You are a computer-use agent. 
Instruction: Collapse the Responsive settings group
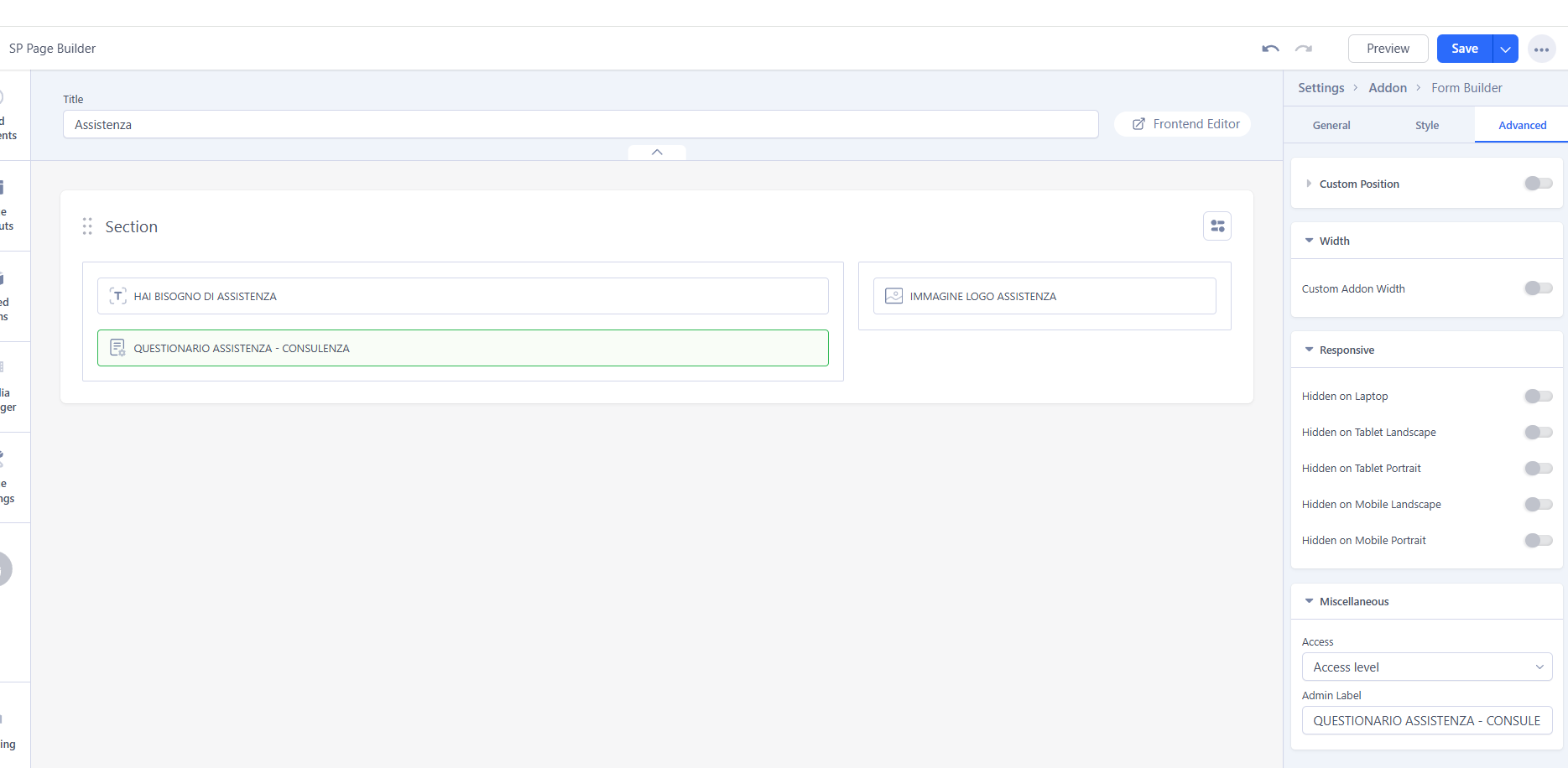[1346, 350]
